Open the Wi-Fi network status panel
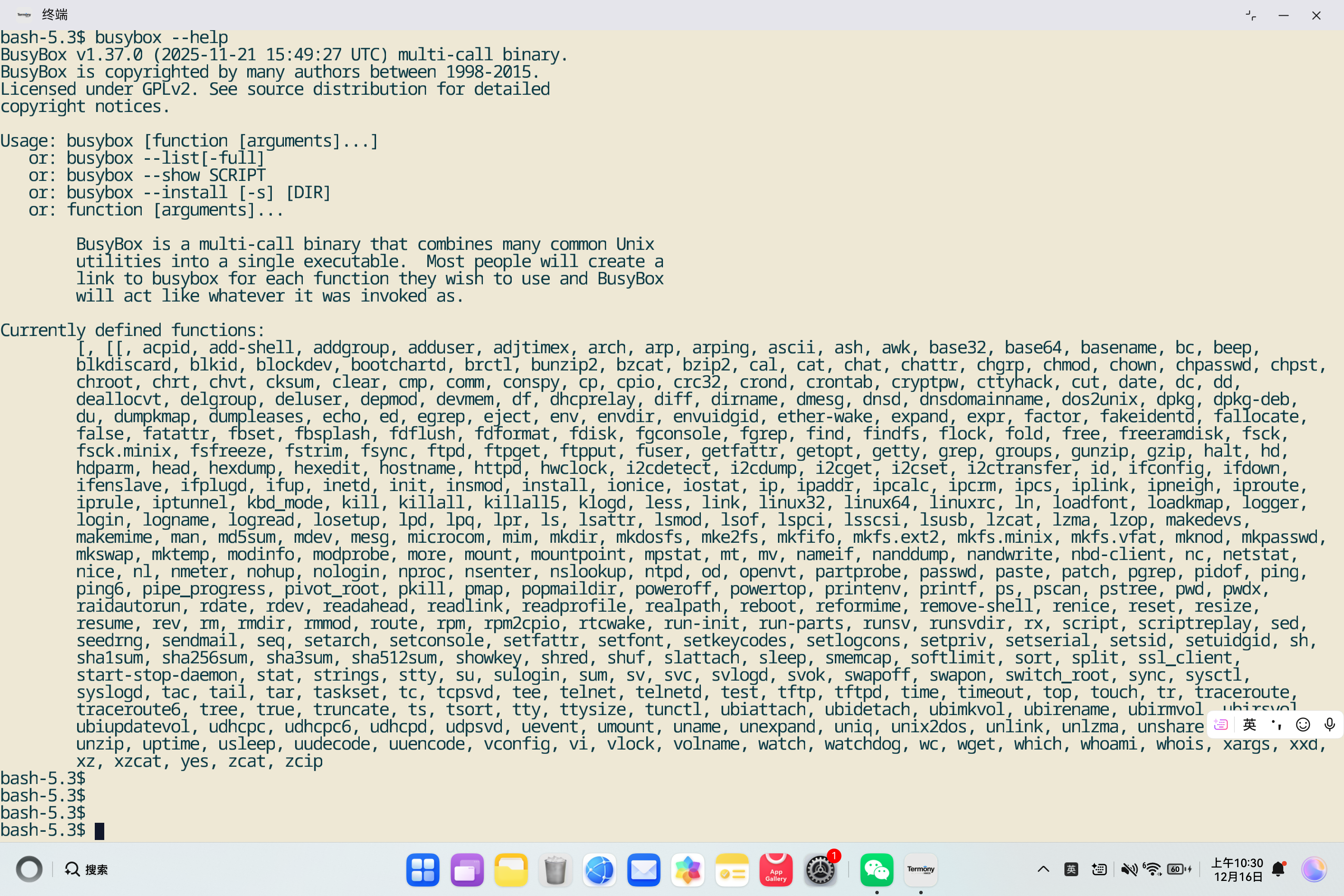The height and width of the screenshot is (896, 1344). point(1153,870)
